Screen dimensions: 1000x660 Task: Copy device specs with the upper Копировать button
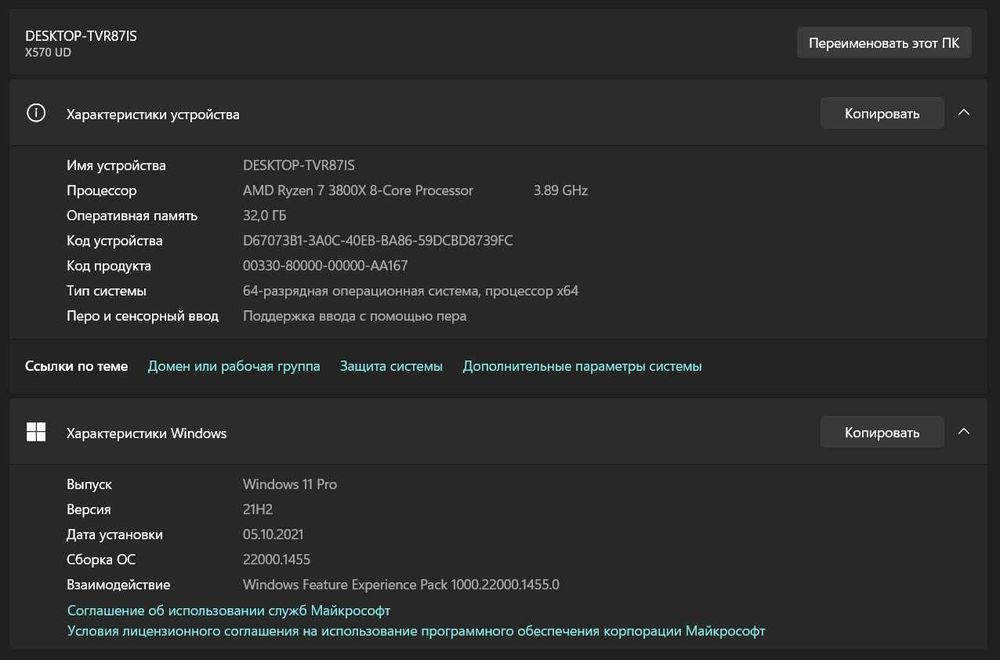pos(881,113)
